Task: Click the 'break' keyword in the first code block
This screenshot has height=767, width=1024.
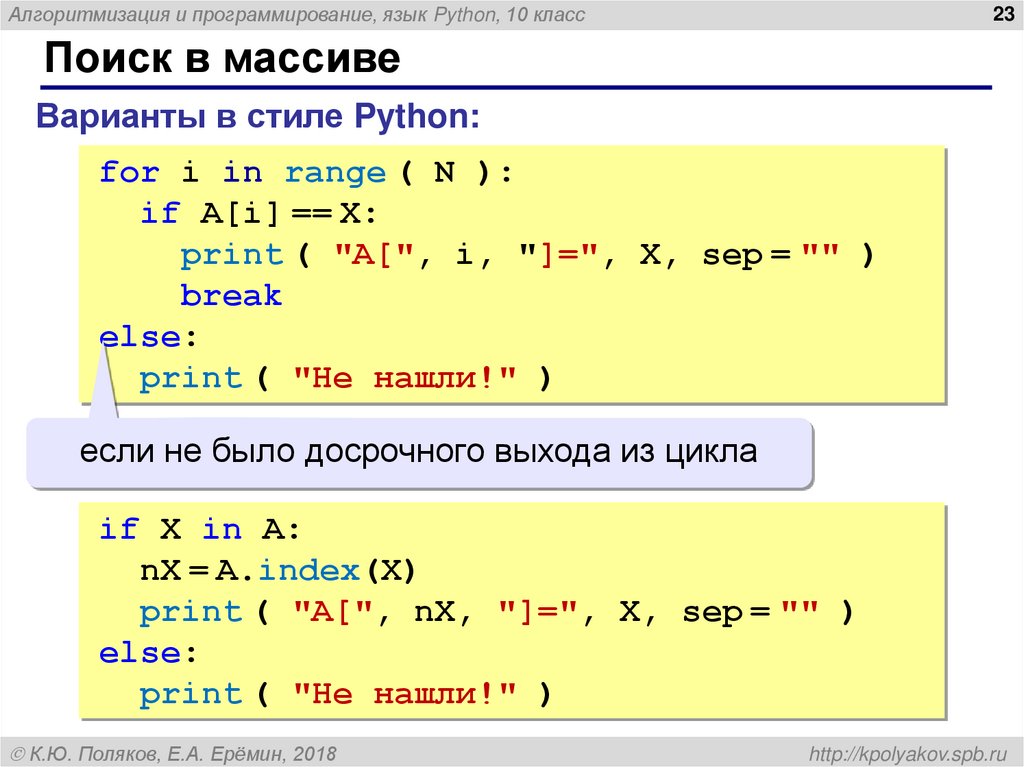Action: [231, 295]
